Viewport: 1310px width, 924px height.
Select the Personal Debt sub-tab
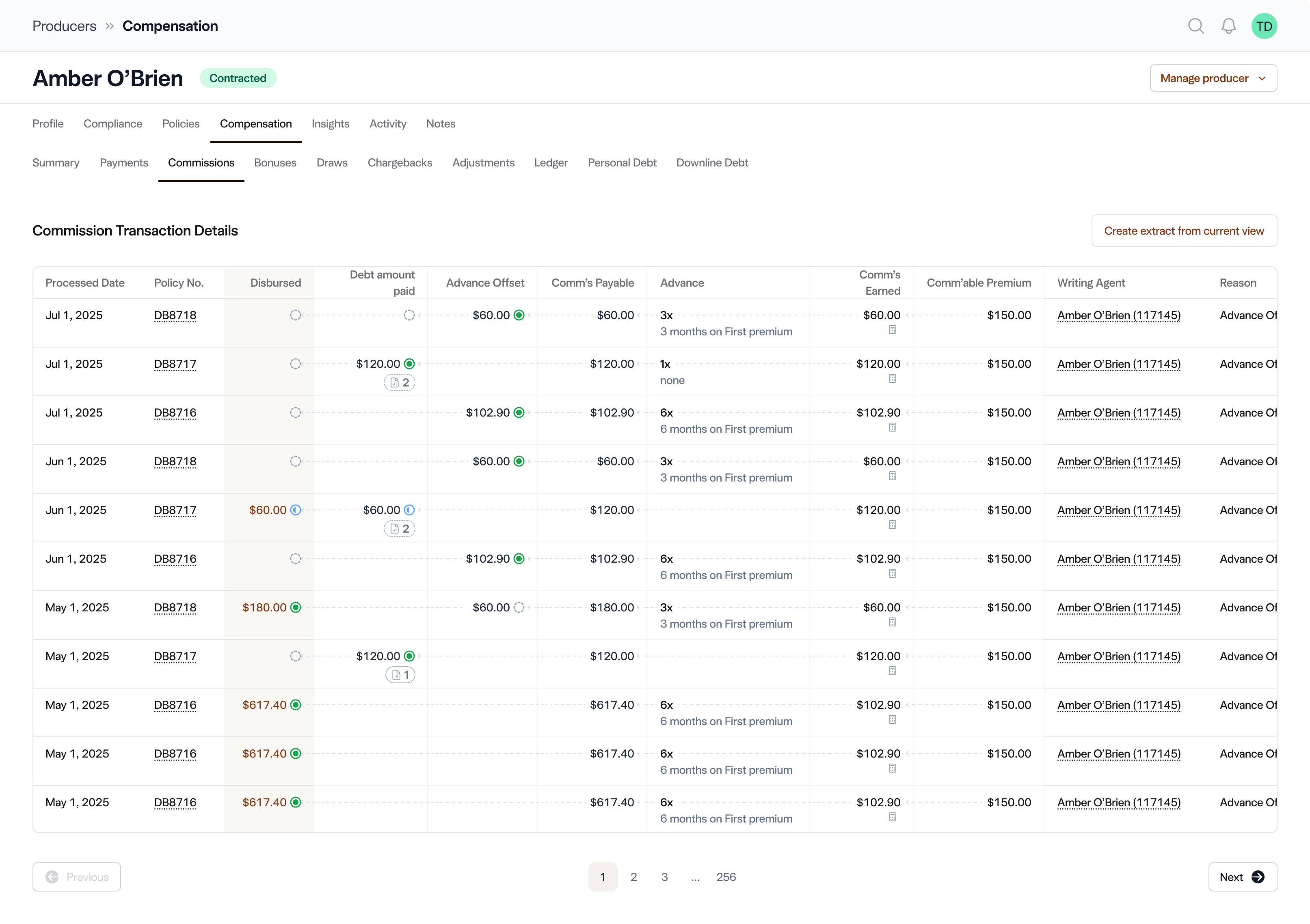click(x=622, y=163)
